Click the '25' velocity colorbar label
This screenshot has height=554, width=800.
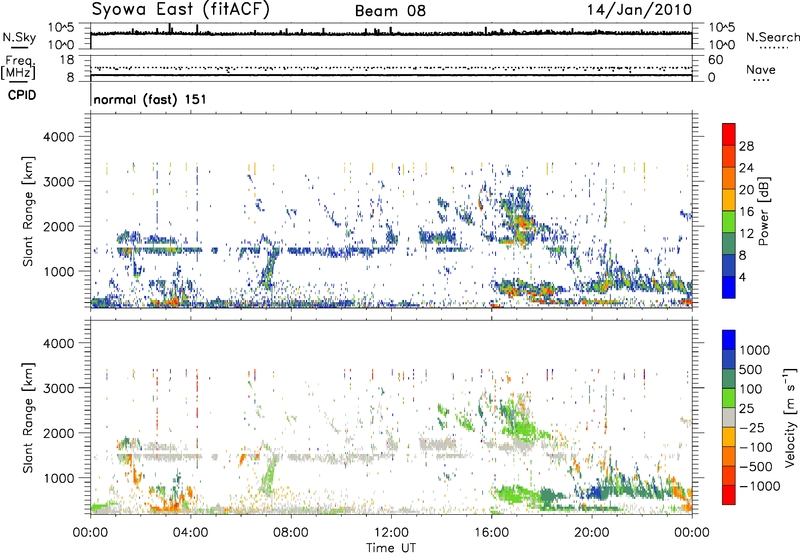tap(747, 408)
